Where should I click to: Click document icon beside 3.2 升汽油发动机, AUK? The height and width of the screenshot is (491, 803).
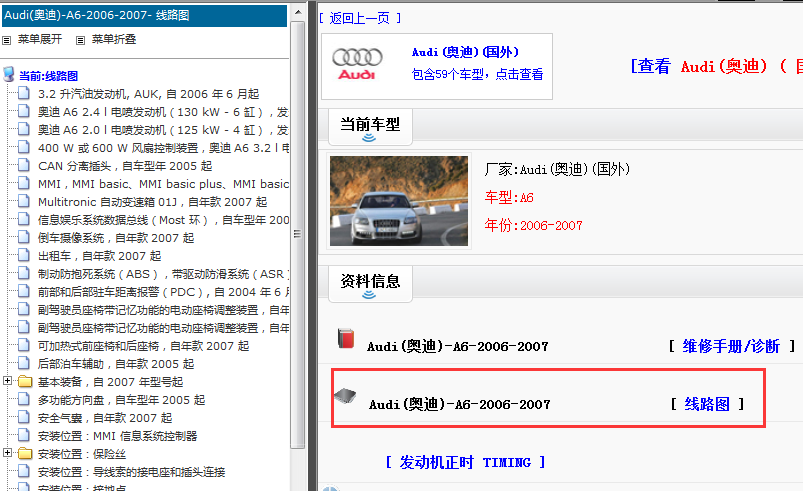(24, 93)
